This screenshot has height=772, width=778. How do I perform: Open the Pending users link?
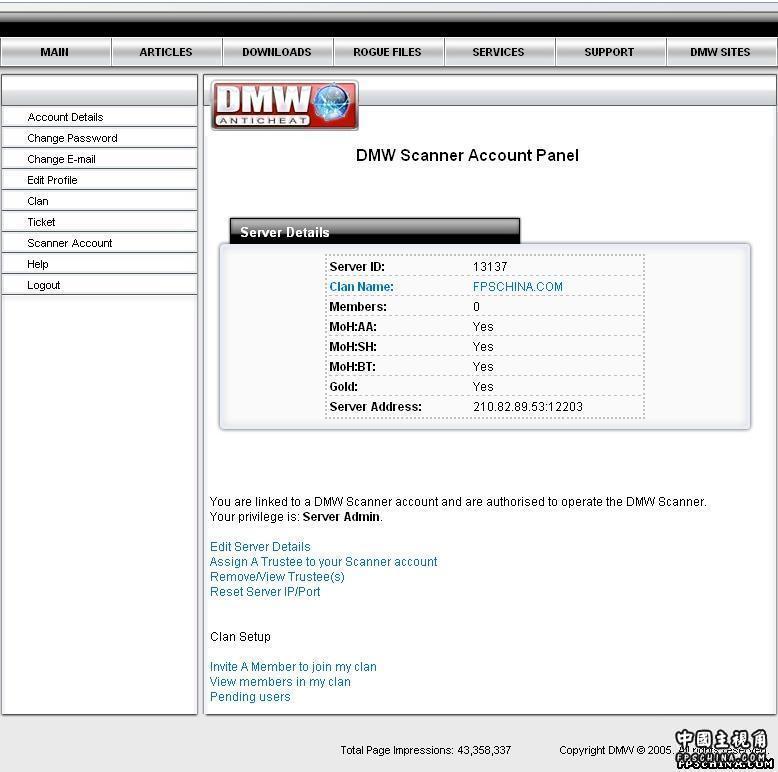[250, 697]
